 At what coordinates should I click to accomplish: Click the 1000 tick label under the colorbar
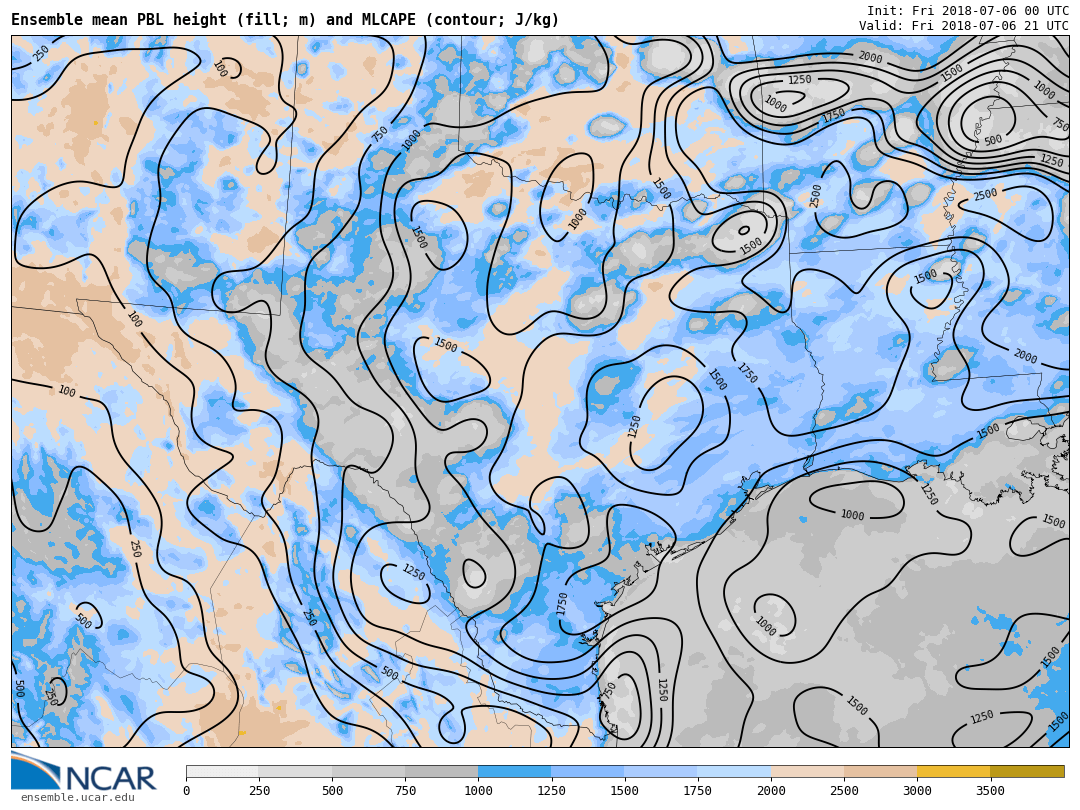(x=478, y=791)
